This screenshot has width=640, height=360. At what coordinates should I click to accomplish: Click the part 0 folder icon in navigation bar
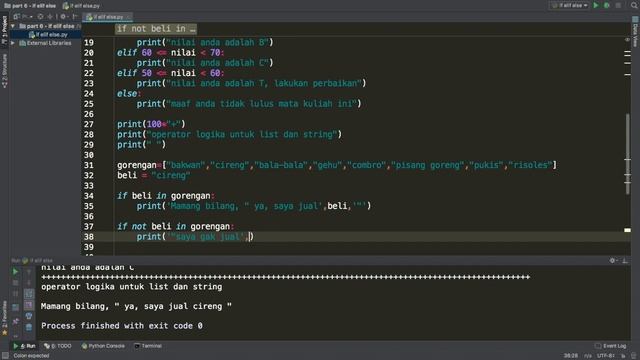(7, 6)
